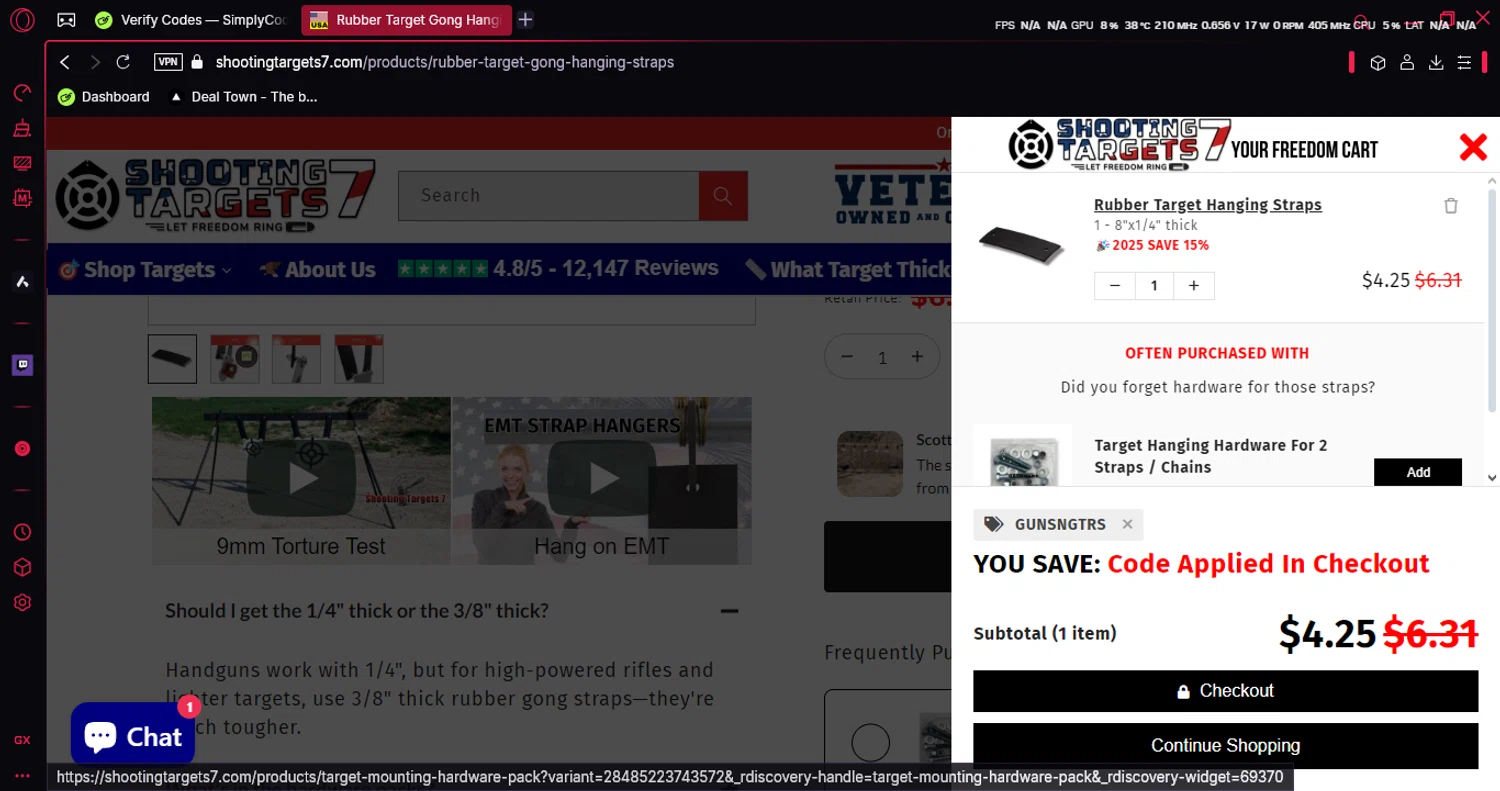Select the radio button in Frequently Purchased card
This screenshot has width=1500, height=791.
click(x=871, y=743)
